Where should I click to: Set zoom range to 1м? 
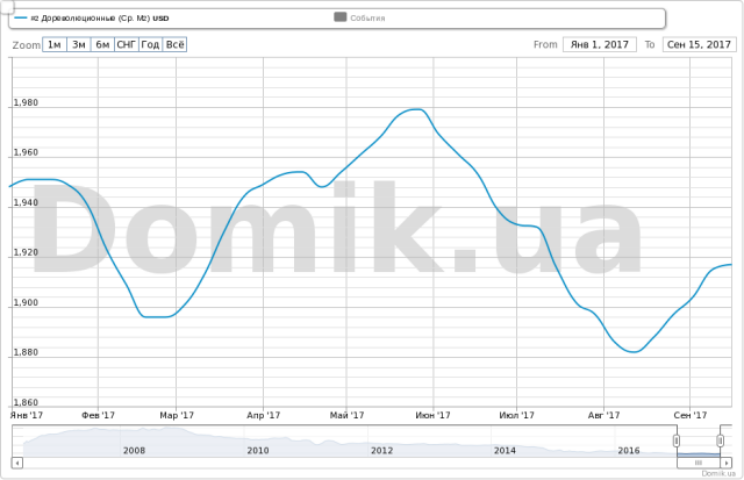[x=54, y=45]
